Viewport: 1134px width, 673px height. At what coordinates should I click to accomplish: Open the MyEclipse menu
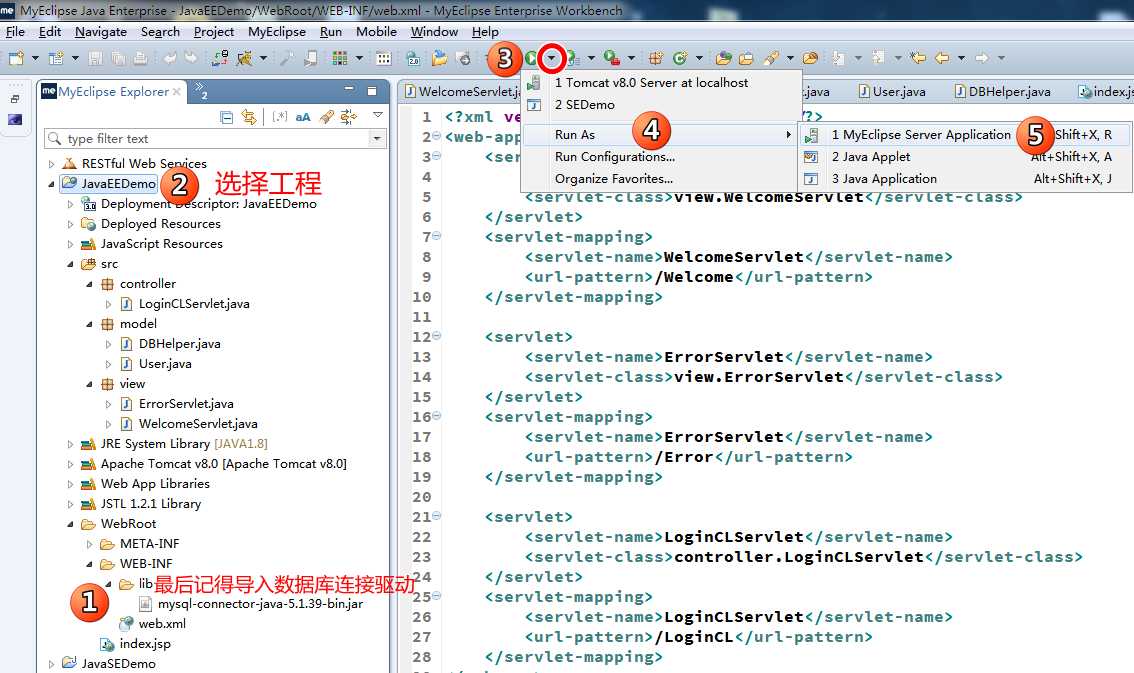click(276, 32)
